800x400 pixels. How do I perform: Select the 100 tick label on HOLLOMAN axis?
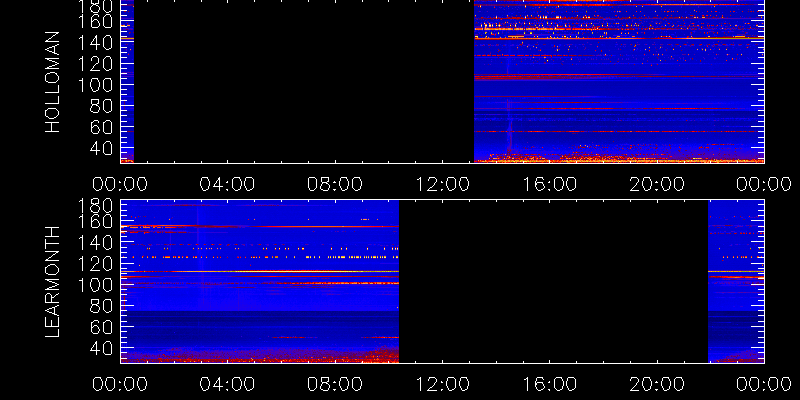click(96, 85)
